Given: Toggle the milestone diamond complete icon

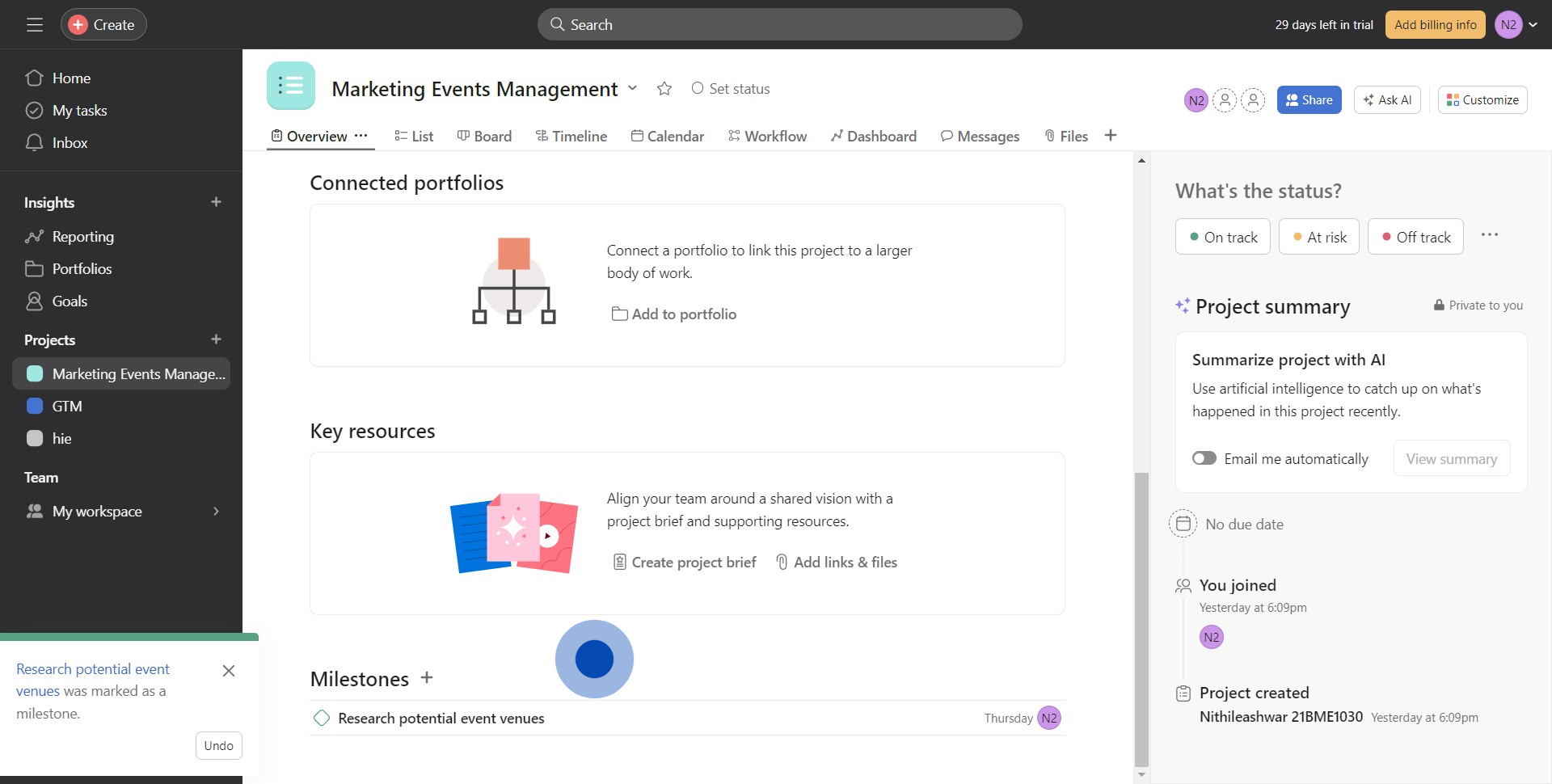Looking at the screenshot, I should click(x=322, y=718).
